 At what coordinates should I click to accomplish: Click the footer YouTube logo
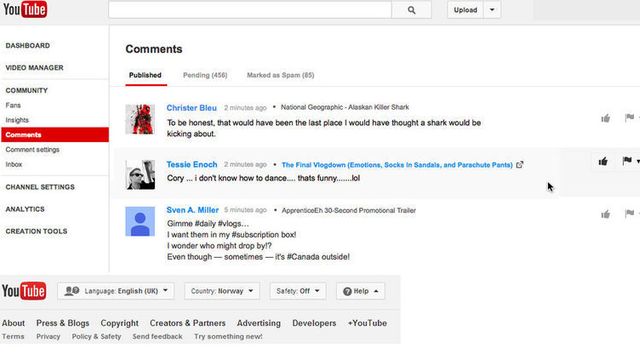pyautogui.click(x=24, y=291)
